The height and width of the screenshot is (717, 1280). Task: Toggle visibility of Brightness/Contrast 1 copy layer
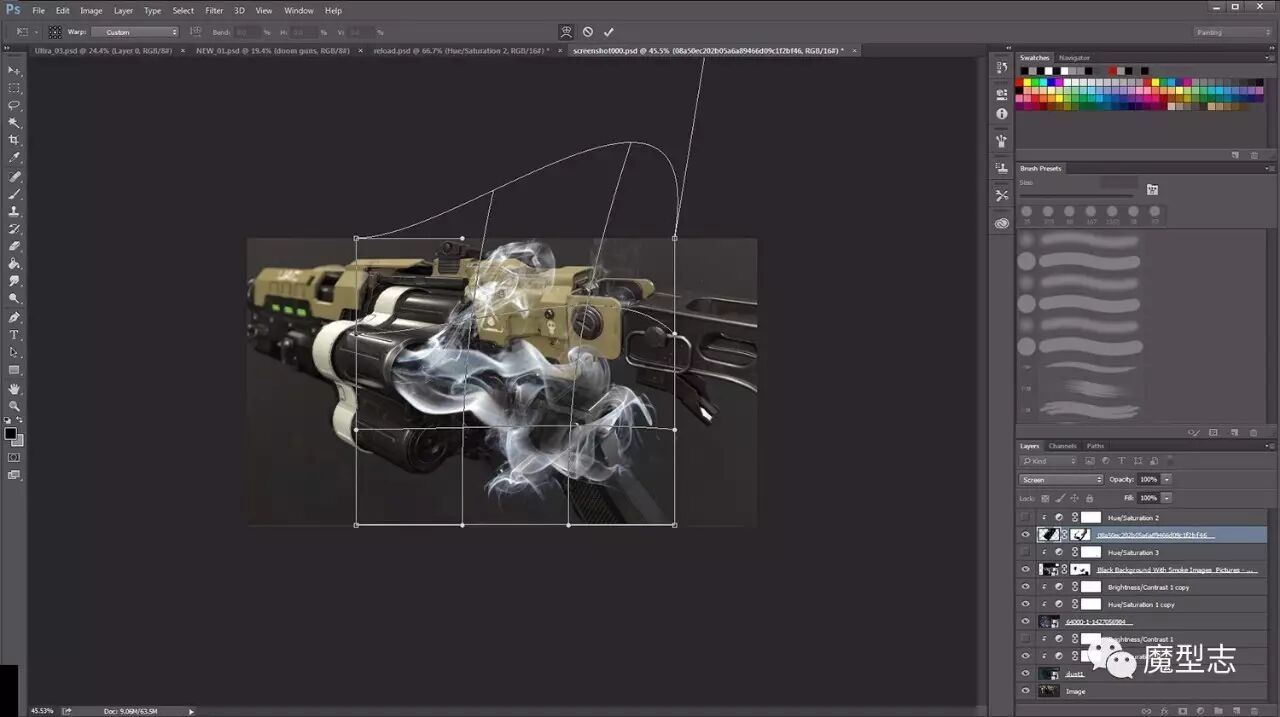click(x=1025, y=587)
